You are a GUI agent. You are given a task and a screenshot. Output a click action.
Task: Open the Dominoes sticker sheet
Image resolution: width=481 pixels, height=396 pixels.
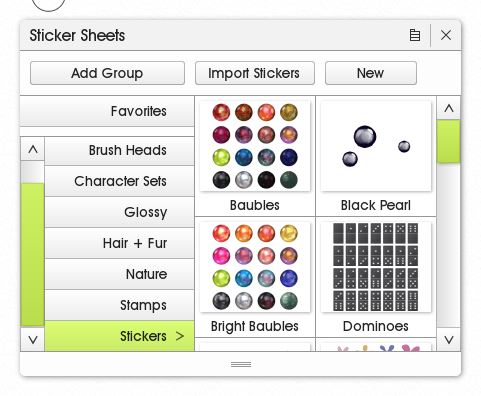(376, 277)
